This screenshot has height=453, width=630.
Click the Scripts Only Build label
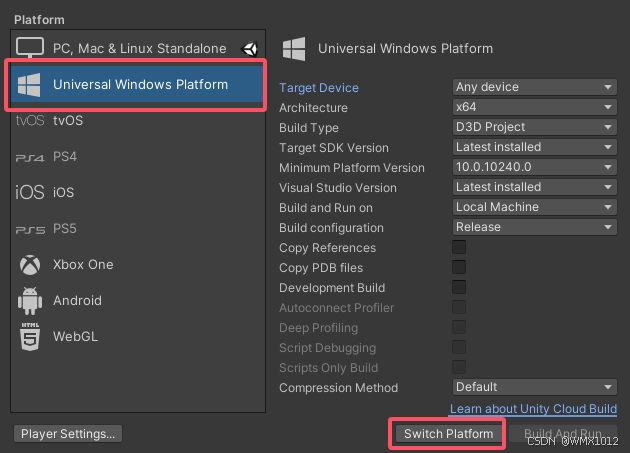coord(329,368)
